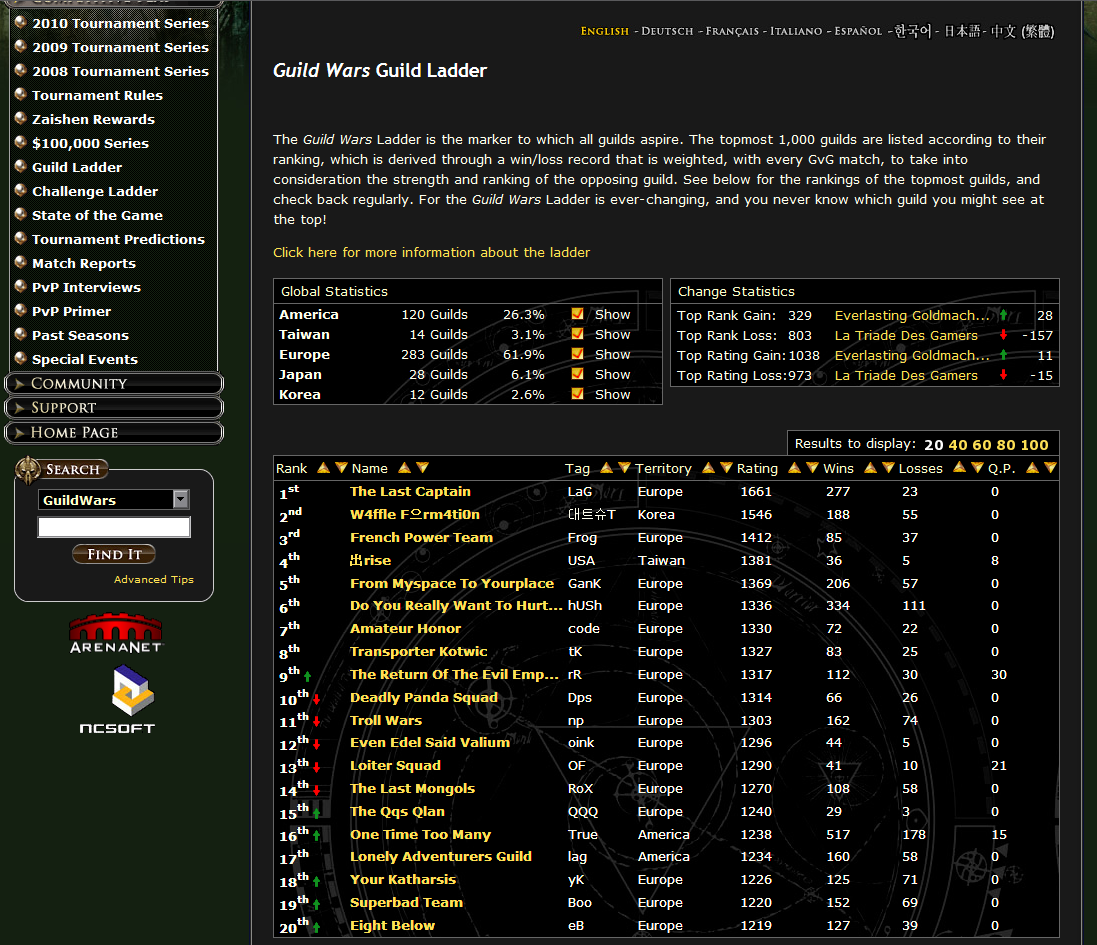Open French Power Team guild page
This screenshot has height=945, width=1097.
coord(422,537)
